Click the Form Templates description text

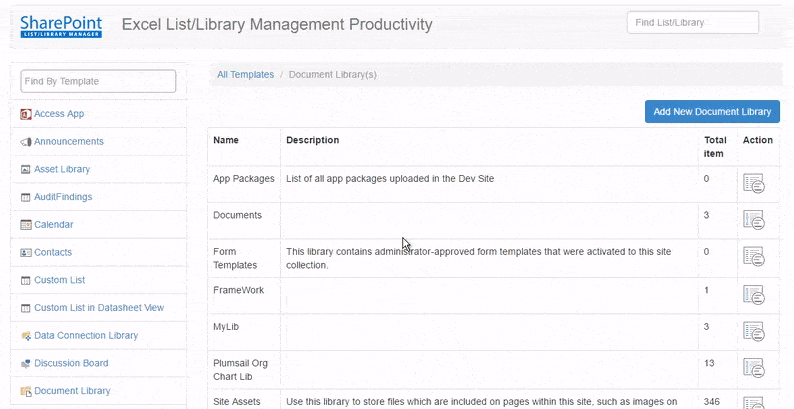479,258
